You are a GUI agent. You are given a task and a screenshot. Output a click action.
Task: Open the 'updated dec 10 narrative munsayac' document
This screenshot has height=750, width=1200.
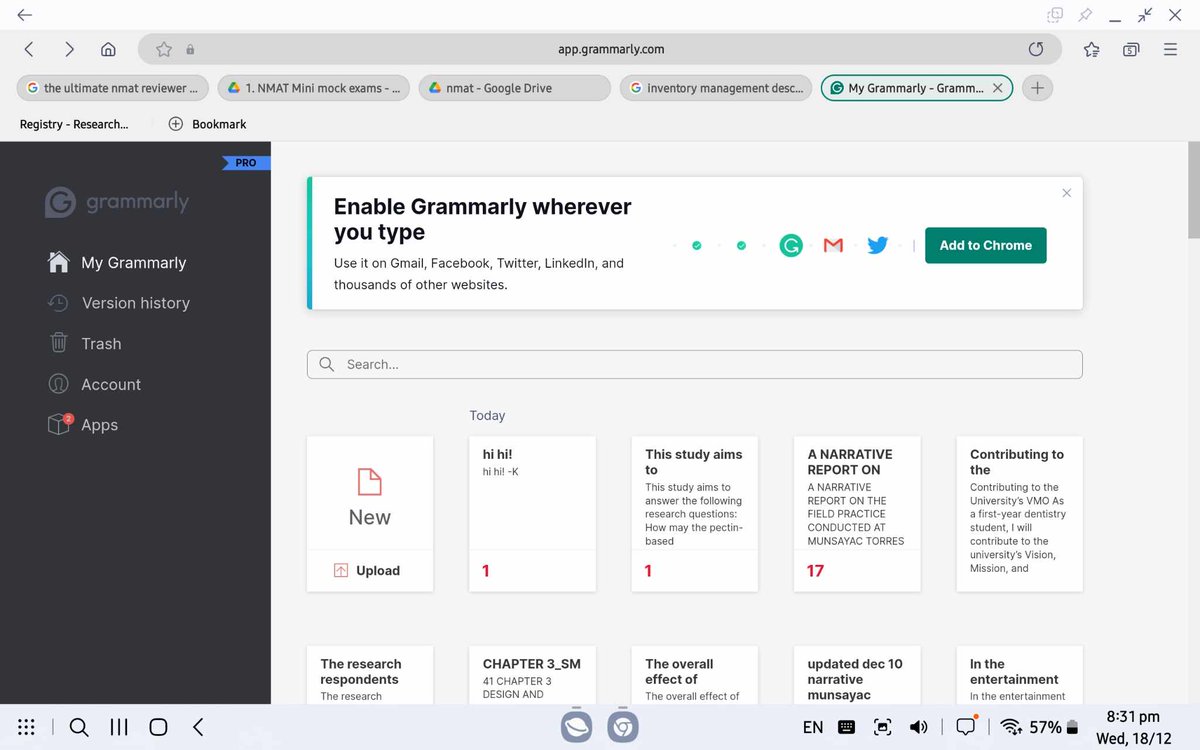857,675
